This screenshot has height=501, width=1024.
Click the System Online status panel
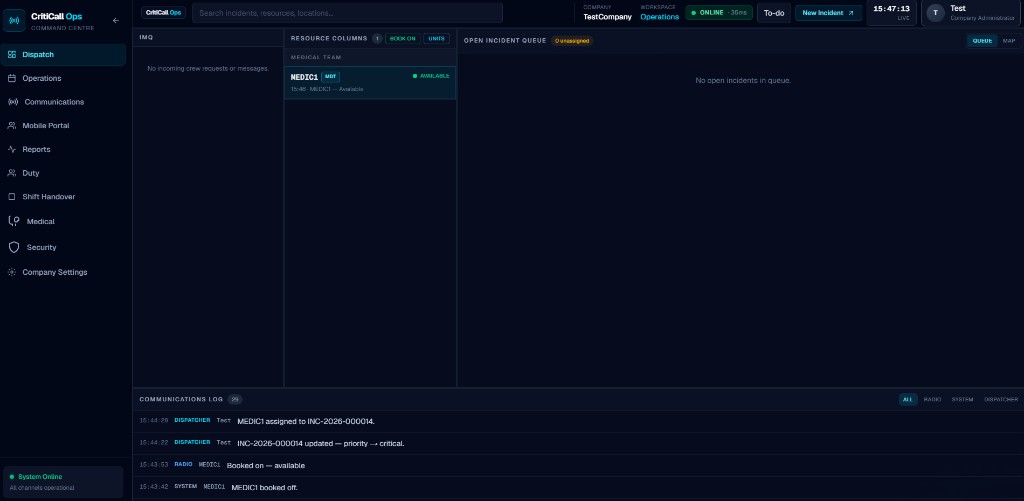(63, 482)
